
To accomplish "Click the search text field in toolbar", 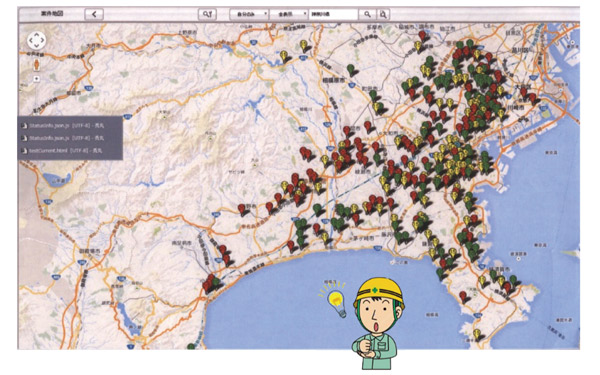I will (x=333, y=15).
